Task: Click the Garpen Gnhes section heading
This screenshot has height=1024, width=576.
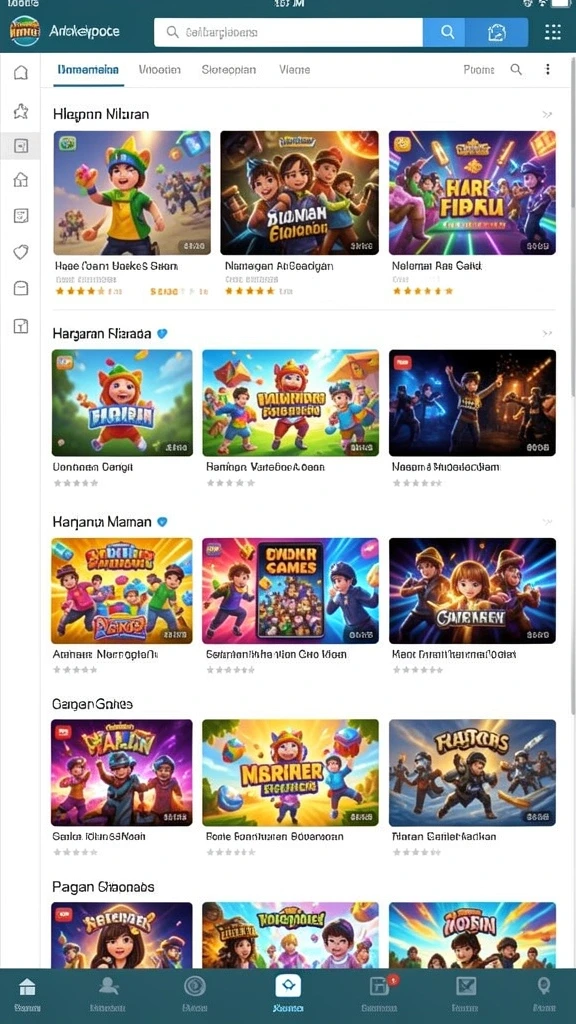Action: [92, 704]
